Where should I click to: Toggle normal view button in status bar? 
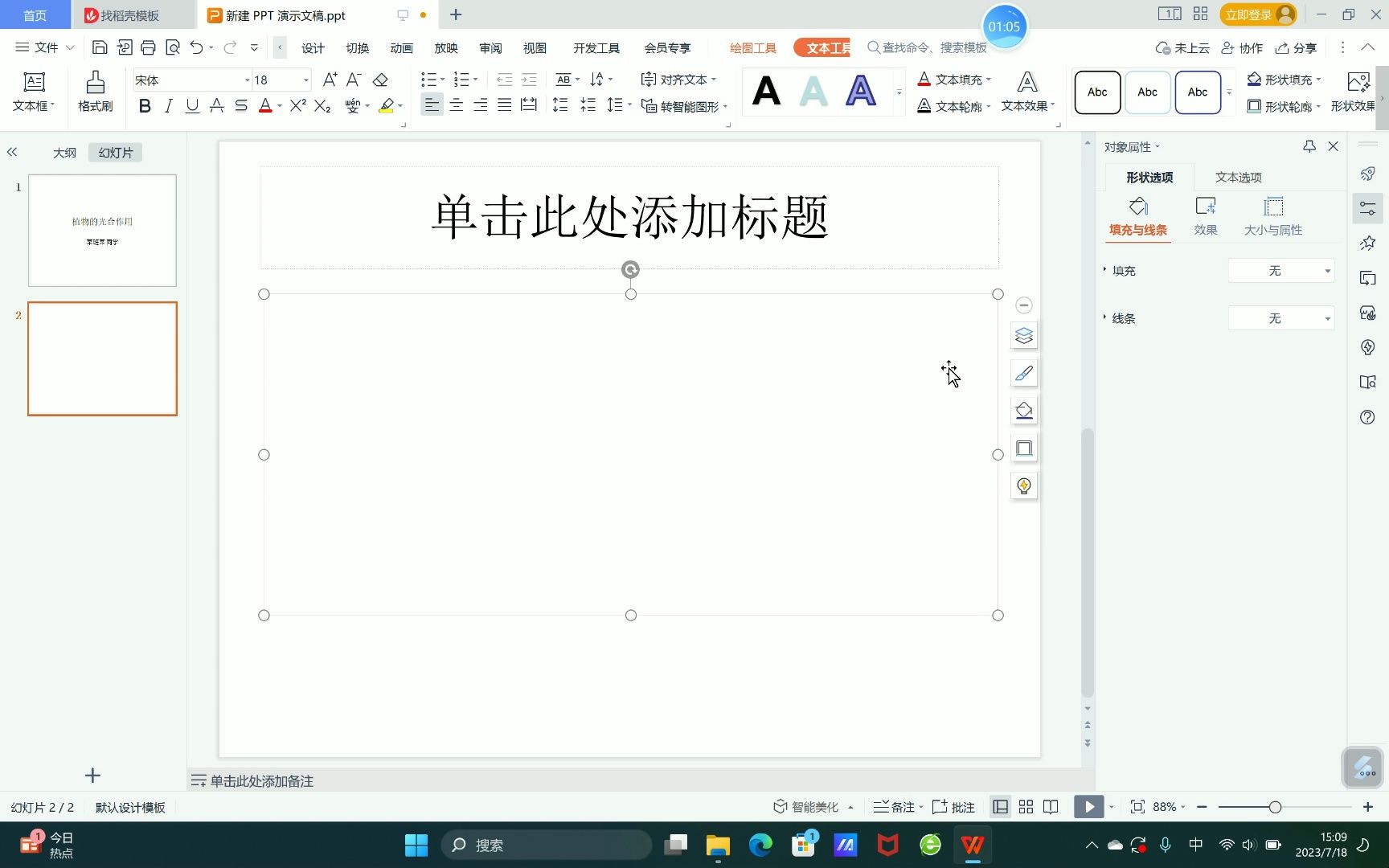1001,807
